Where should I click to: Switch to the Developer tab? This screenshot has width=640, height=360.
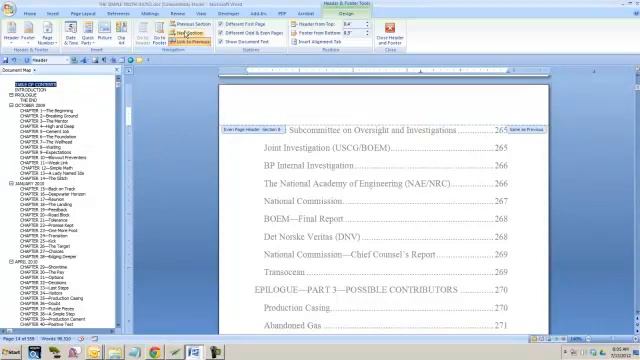click(x=229, y=13)
